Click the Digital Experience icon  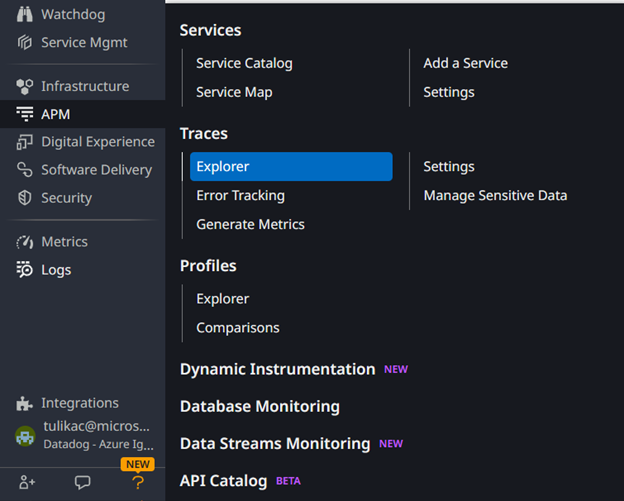25,142
